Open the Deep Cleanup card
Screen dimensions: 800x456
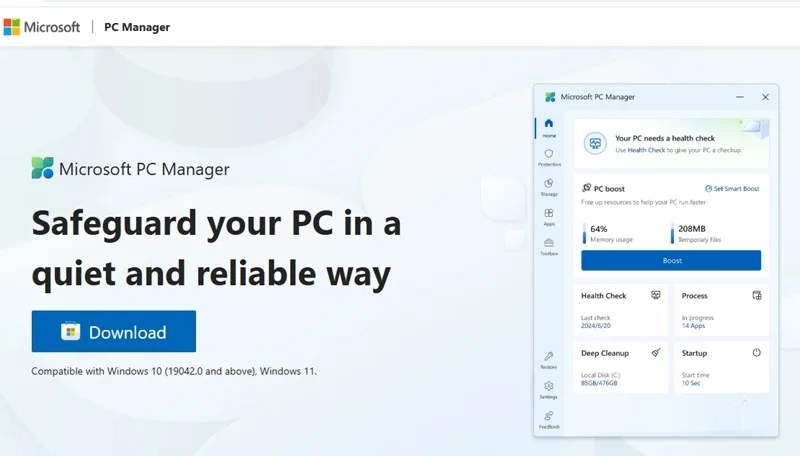coord(620,367)
